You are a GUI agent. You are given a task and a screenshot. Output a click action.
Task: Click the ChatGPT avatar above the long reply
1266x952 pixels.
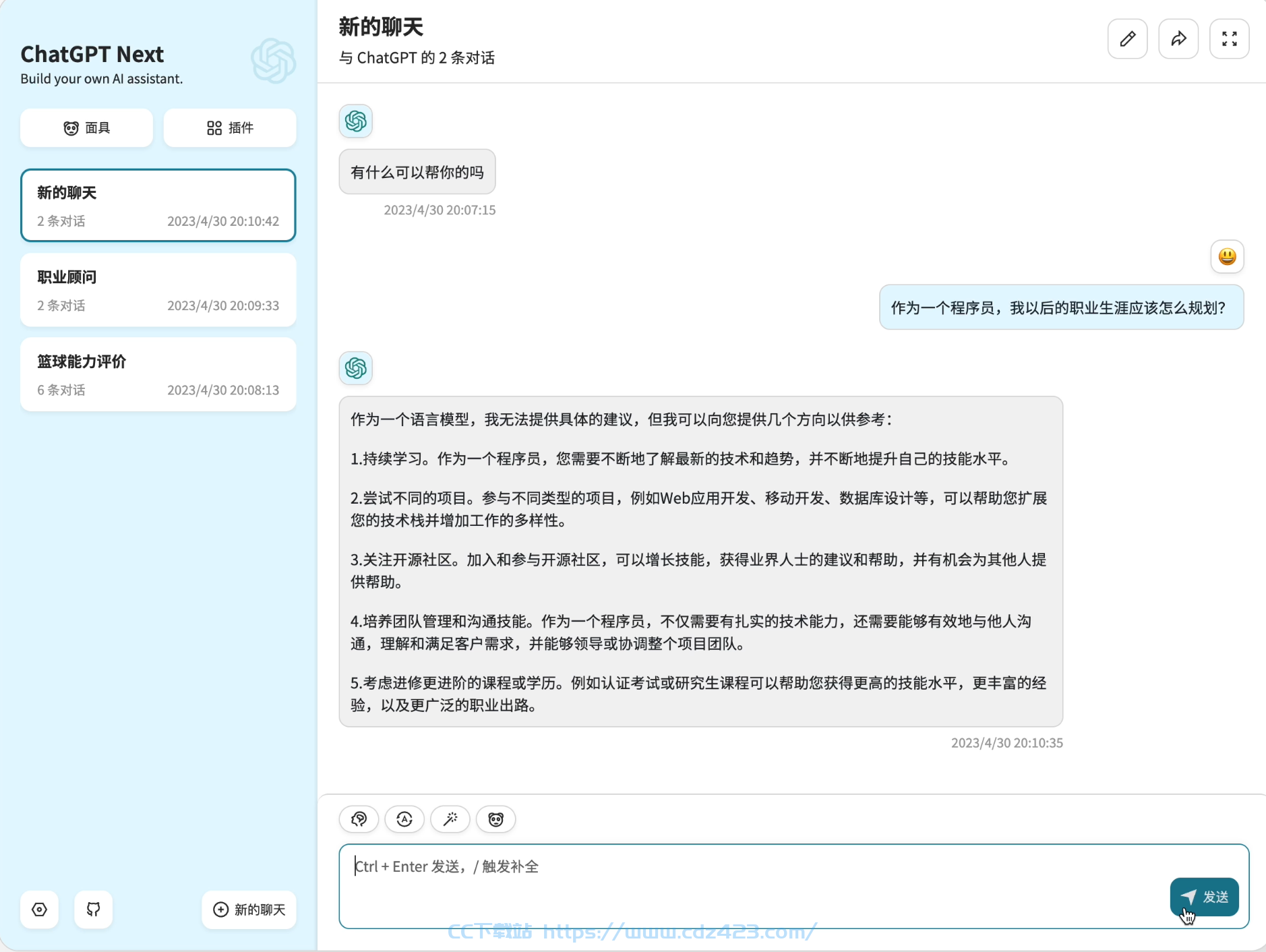(x=356, y=368)
